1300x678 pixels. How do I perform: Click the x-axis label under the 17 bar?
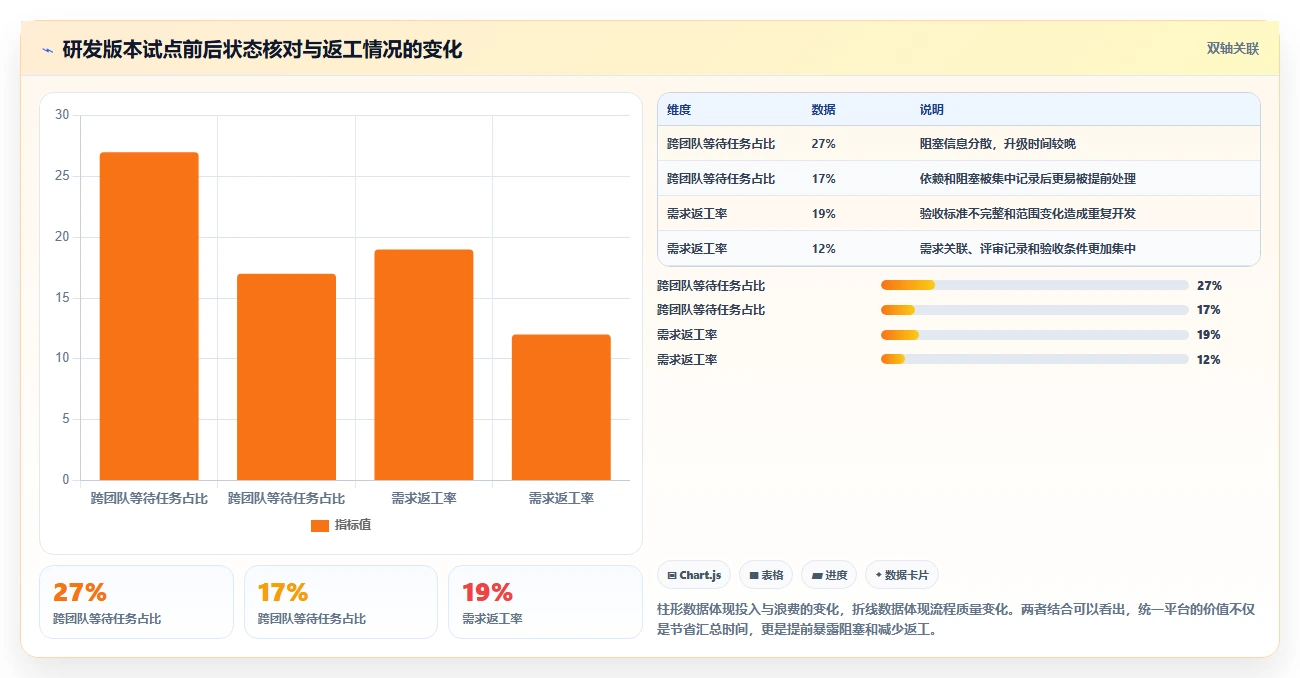pos(286,498)
